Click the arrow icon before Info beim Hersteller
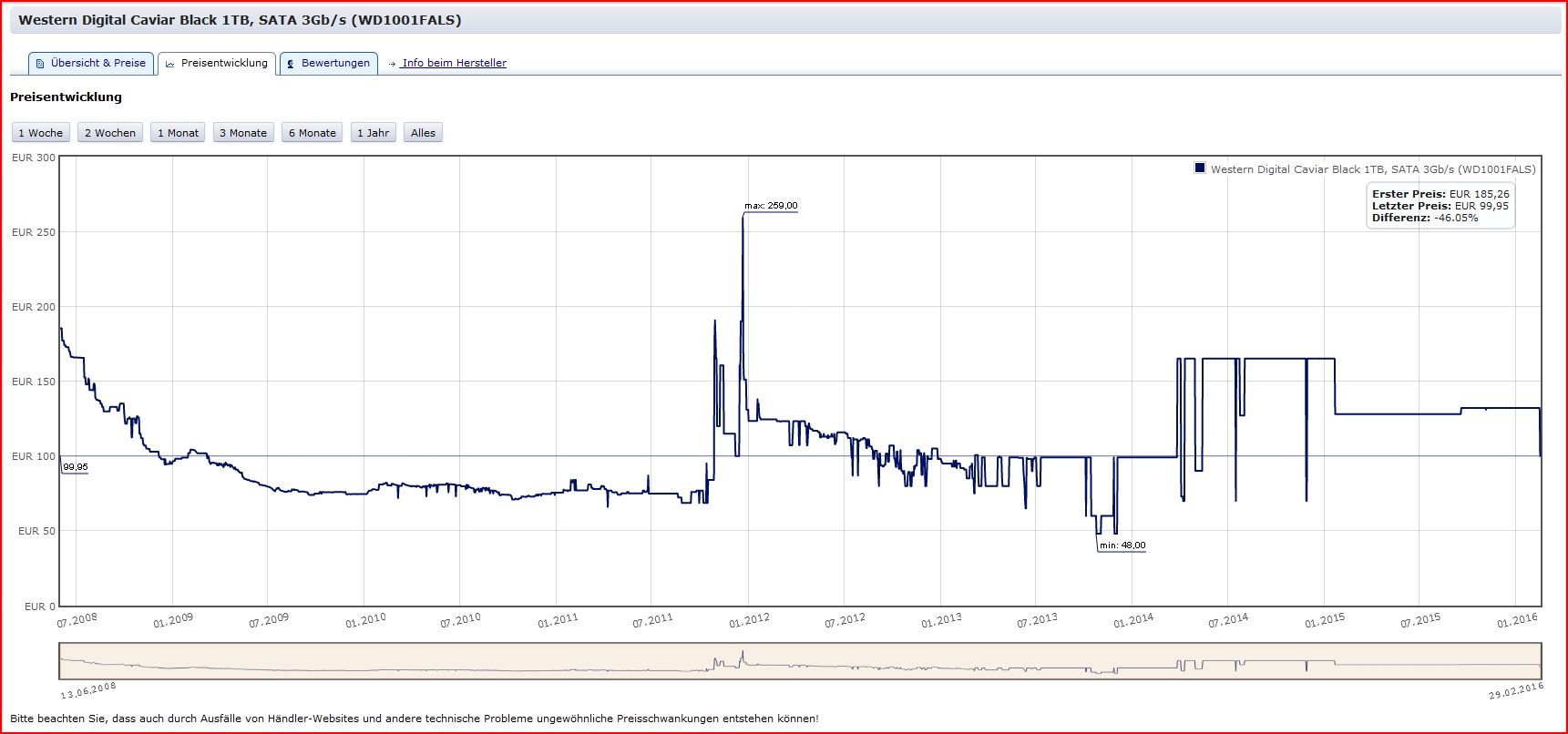This screenshot has height=734, width=1568. tap(392, 64)
